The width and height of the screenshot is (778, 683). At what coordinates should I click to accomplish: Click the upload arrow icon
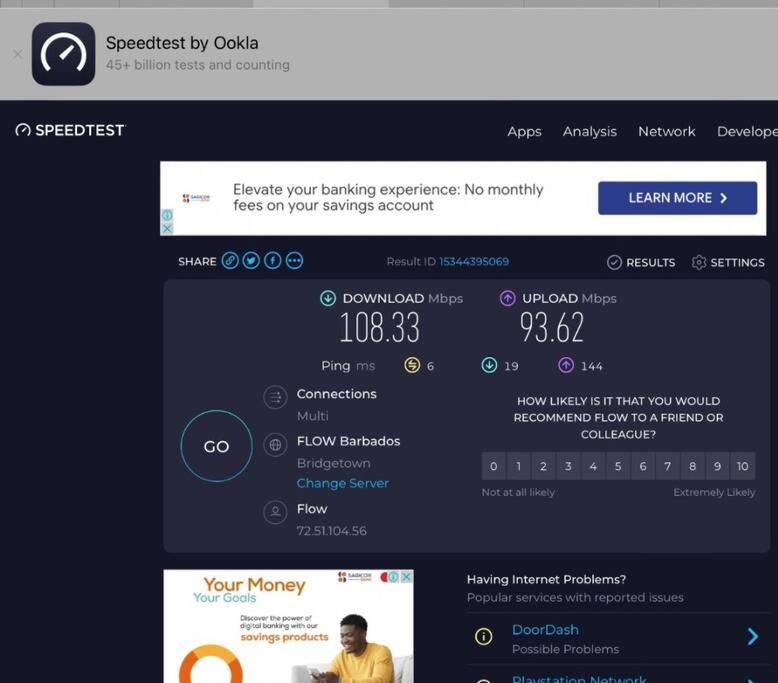(507, 298)
